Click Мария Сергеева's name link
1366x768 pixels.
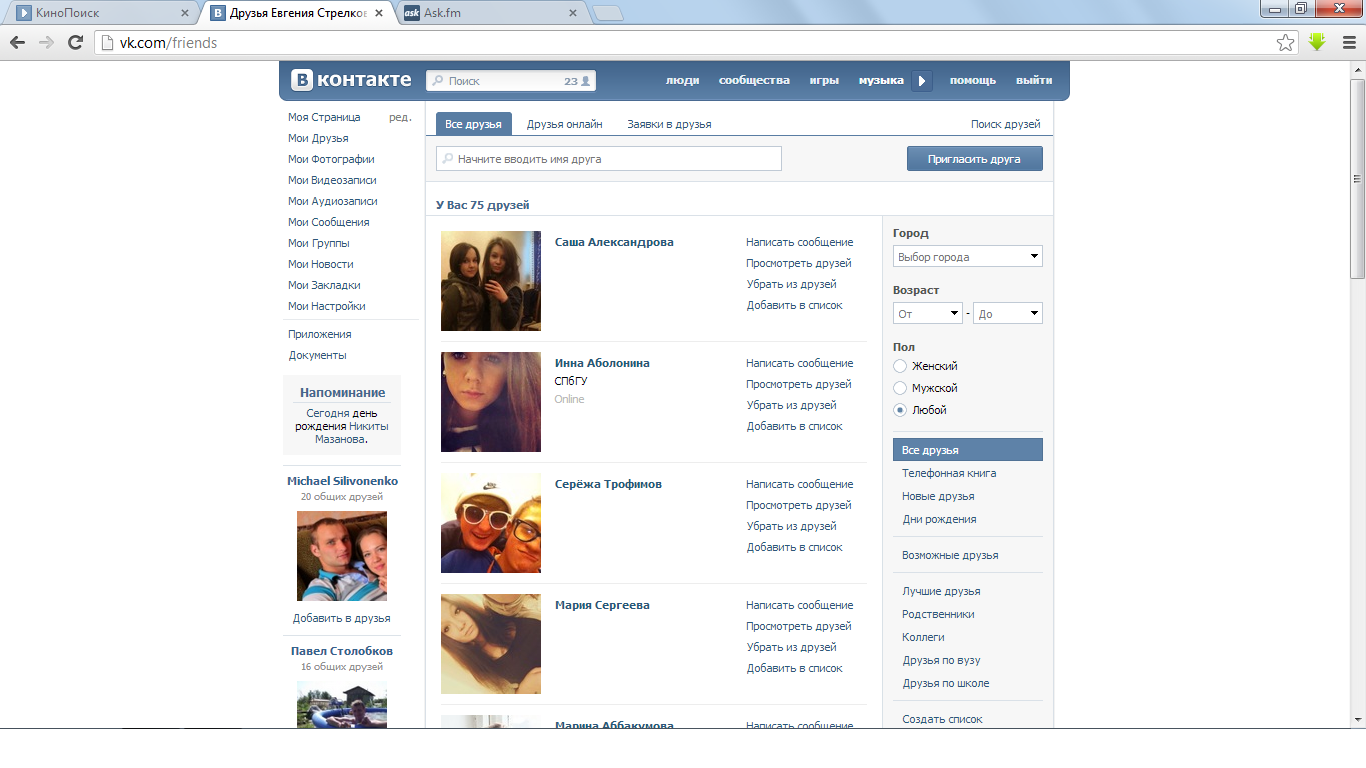pyautogui.click(x=602, y=605)
